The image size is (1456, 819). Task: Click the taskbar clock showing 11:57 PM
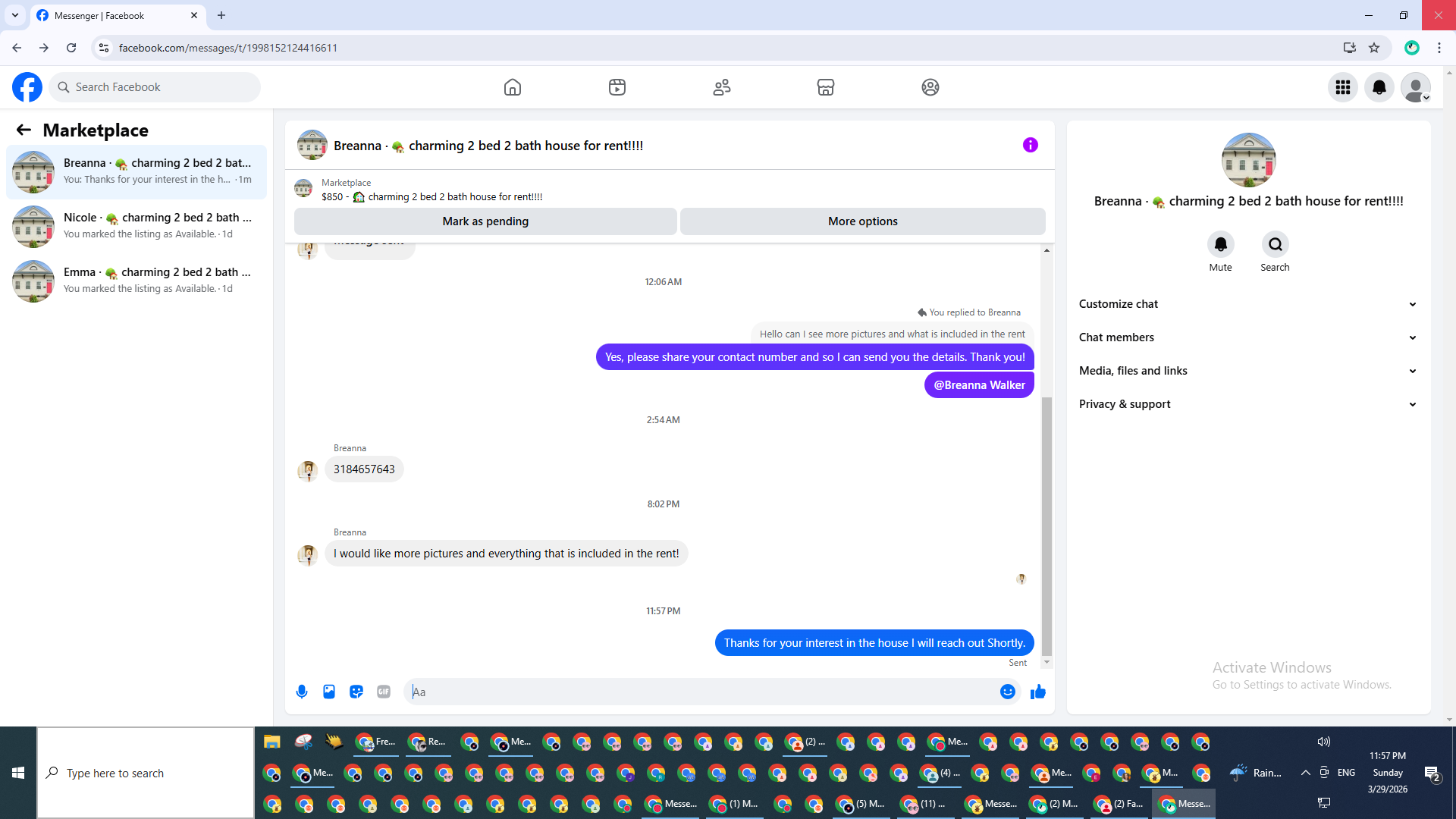[1388, 773]
